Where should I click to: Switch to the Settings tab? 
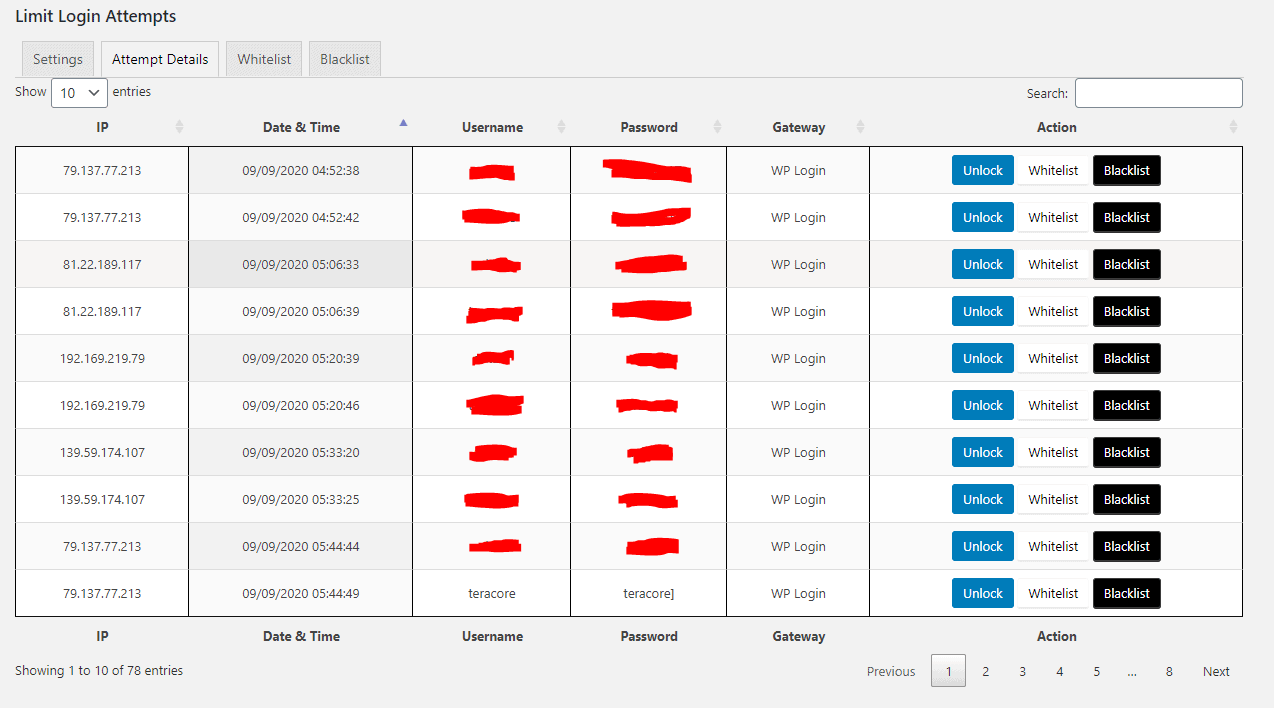pos(58,59)
